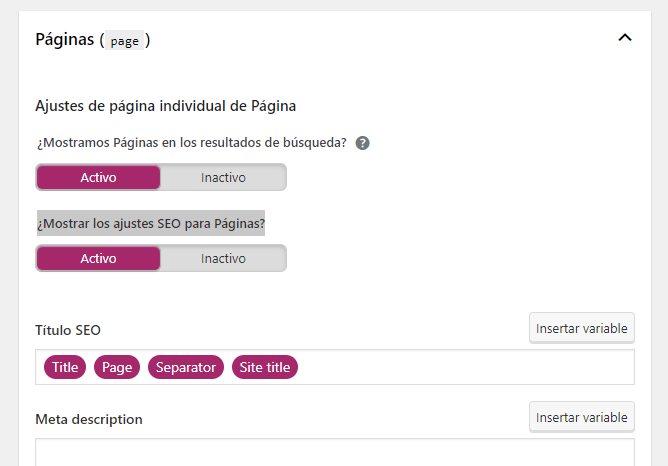Select the Site title variable tag

[265, 367]
